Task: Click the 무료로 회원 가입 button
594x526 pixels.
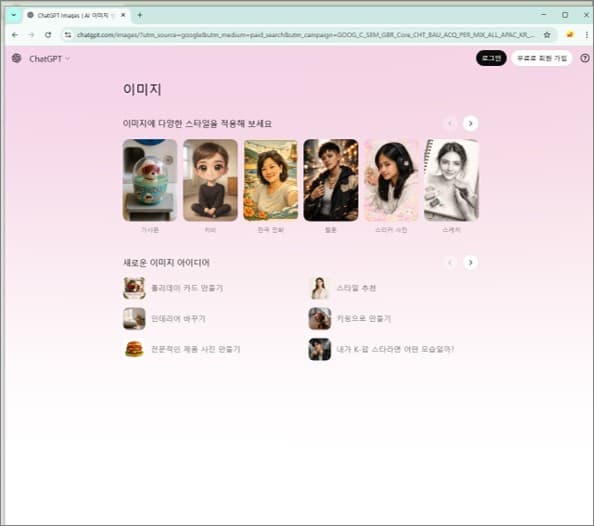Action: coord(542,58)
